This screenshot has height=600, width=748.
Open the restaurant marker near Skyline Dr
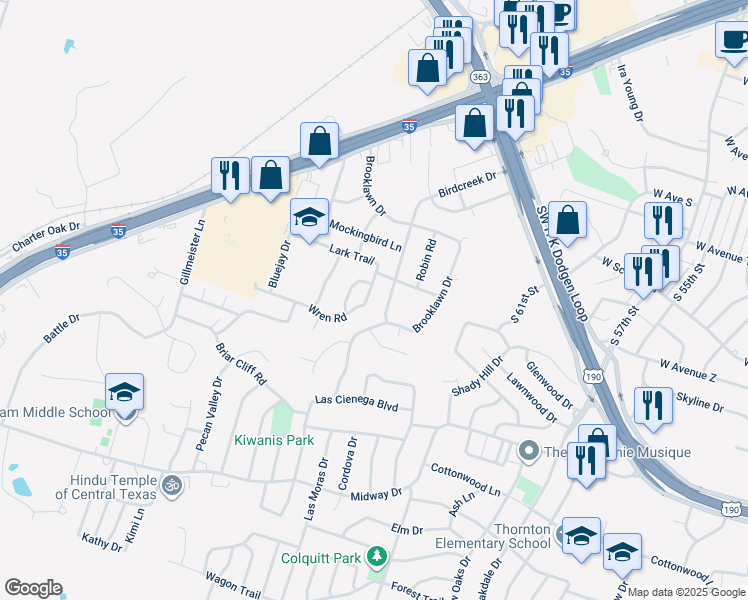(x=654, y=407)
